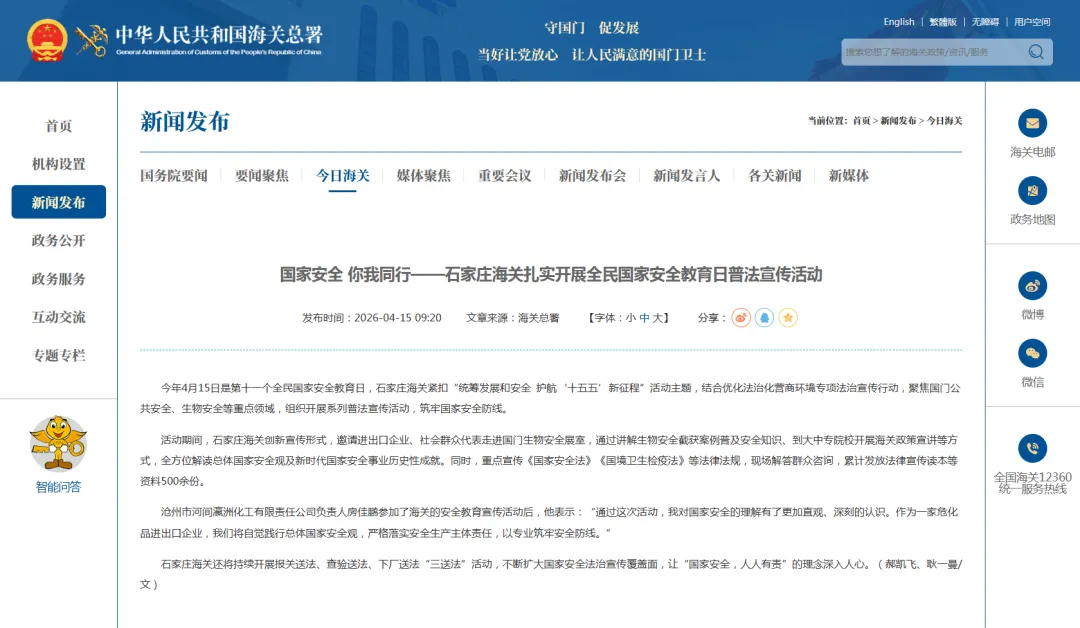Switch to Traditional Chinese (繁體版)
The image size is (1080, 628).
point(943,22)
